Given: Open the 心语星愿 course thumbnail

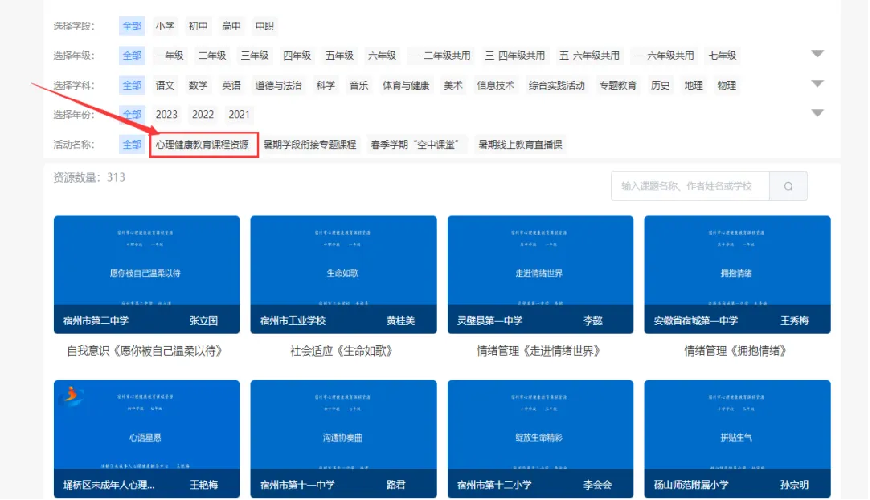Looking at the screenshot, I should click(147, 439).
